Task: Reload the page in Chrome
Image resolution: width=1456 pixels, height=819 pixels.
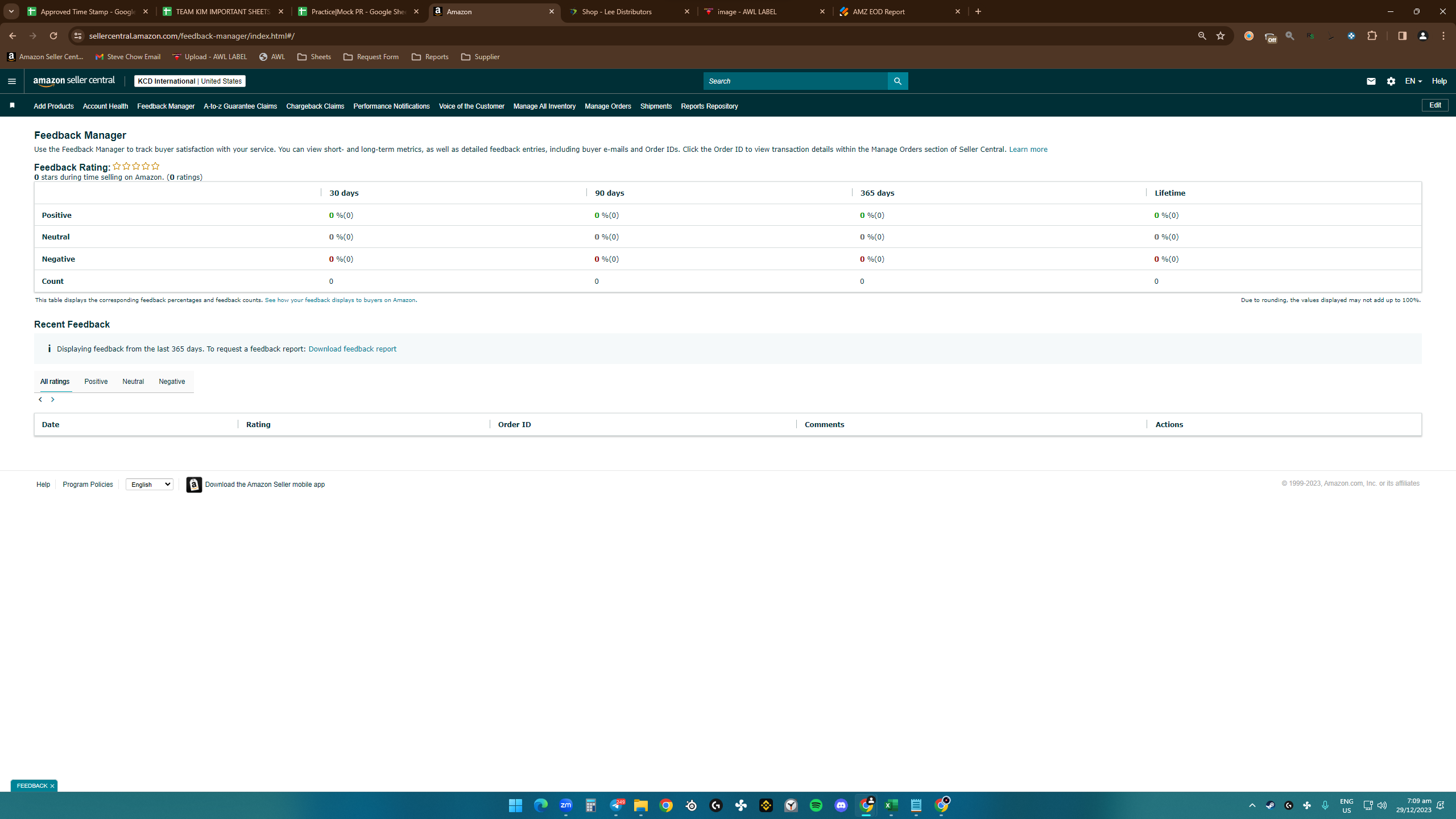Action: click(53, 36)
